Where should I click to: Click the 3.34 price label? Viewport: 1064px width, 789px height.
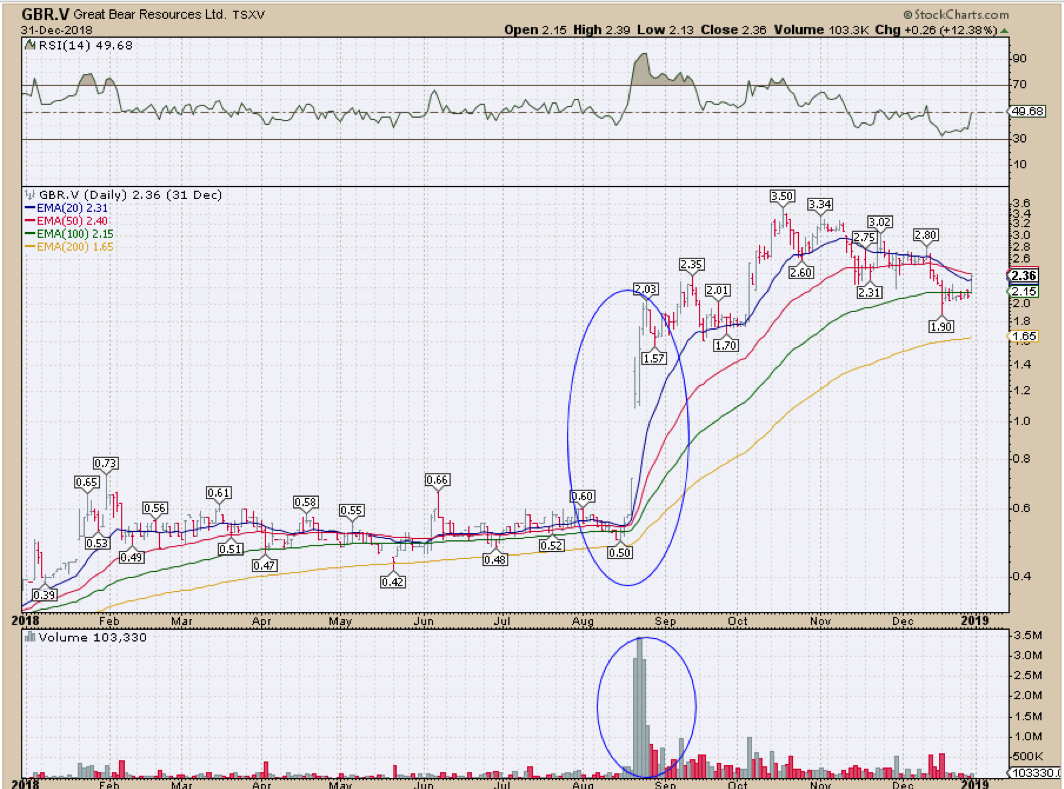coord(820,204)
